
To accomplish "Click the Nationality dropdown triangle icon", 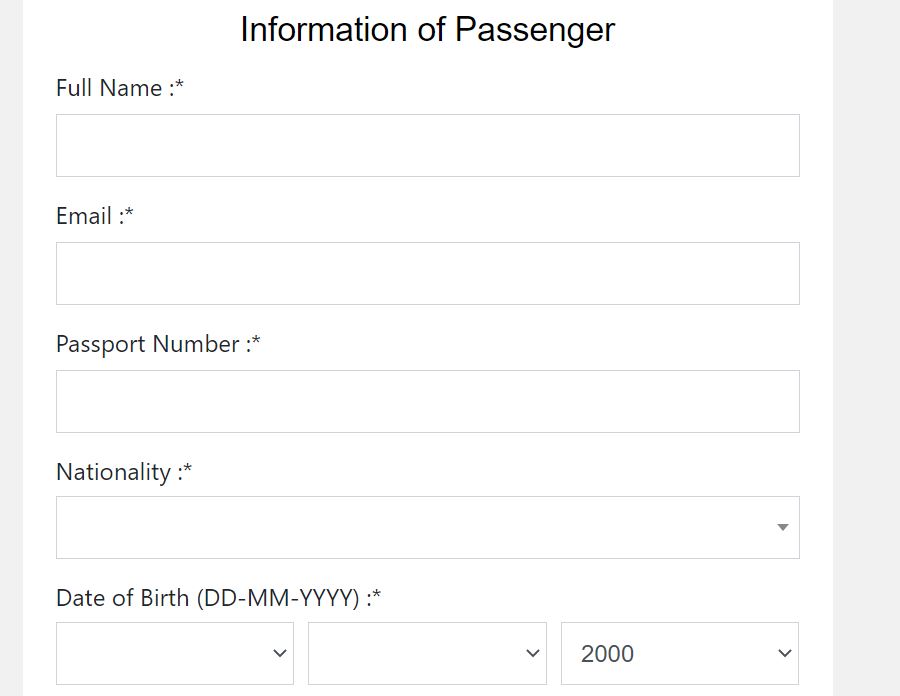I will (x=783, y=527).
